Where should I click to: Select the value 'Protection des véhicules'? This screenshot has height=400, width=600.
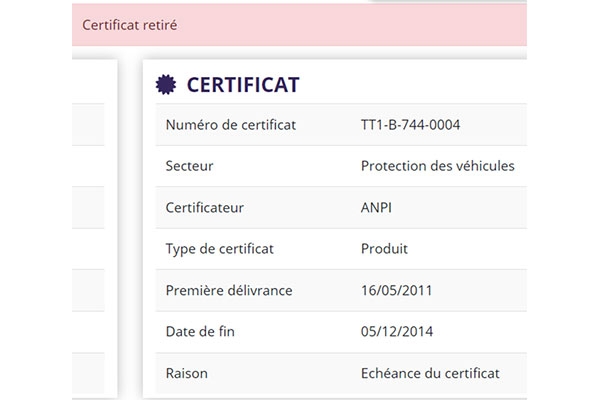click(x=438, y=166)
